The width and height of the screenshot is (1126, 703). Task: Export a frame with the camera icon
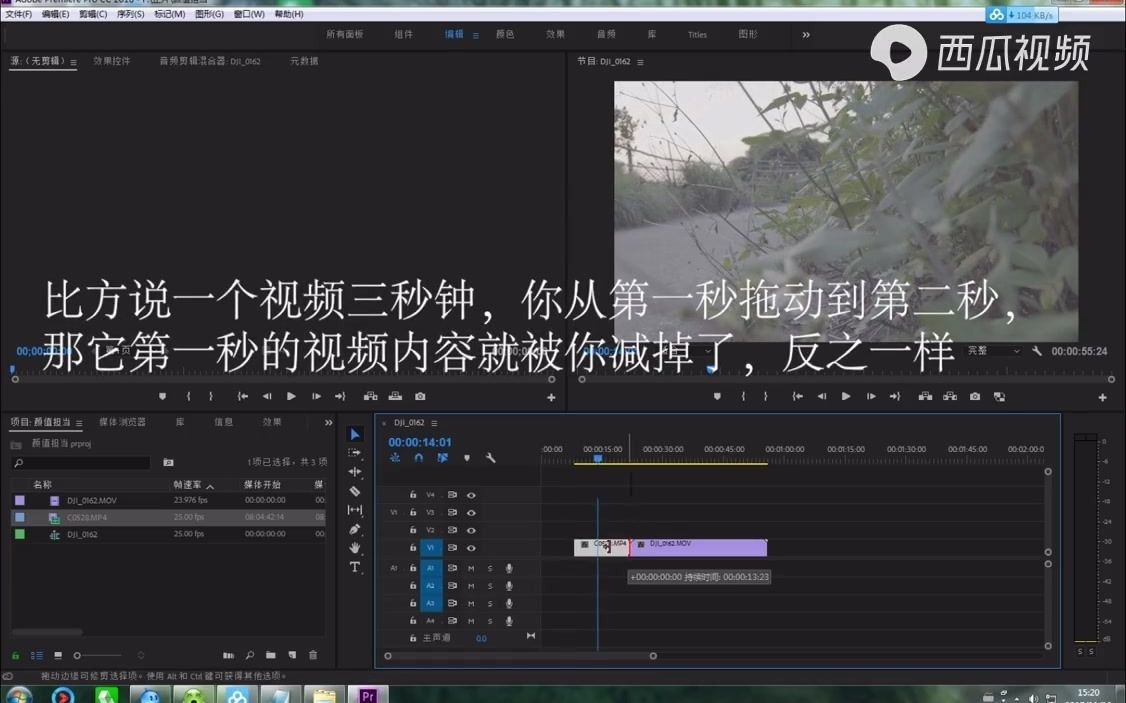click(975, 396)
